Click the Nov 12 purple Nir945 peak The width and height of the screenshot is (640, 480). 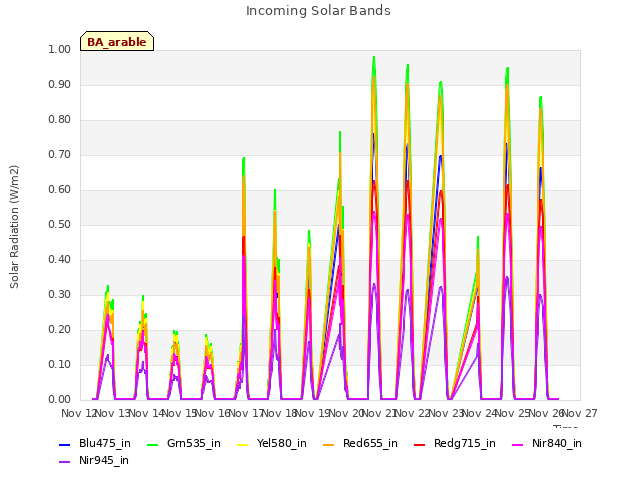pyautogui.click(x=107, y=355)
